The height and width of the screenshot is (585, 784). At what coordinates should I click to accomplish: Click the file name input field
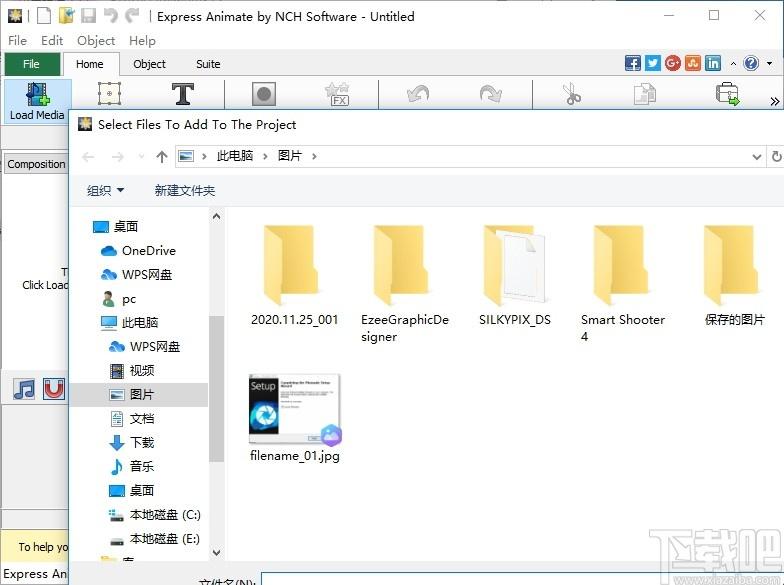coord(520,579)
